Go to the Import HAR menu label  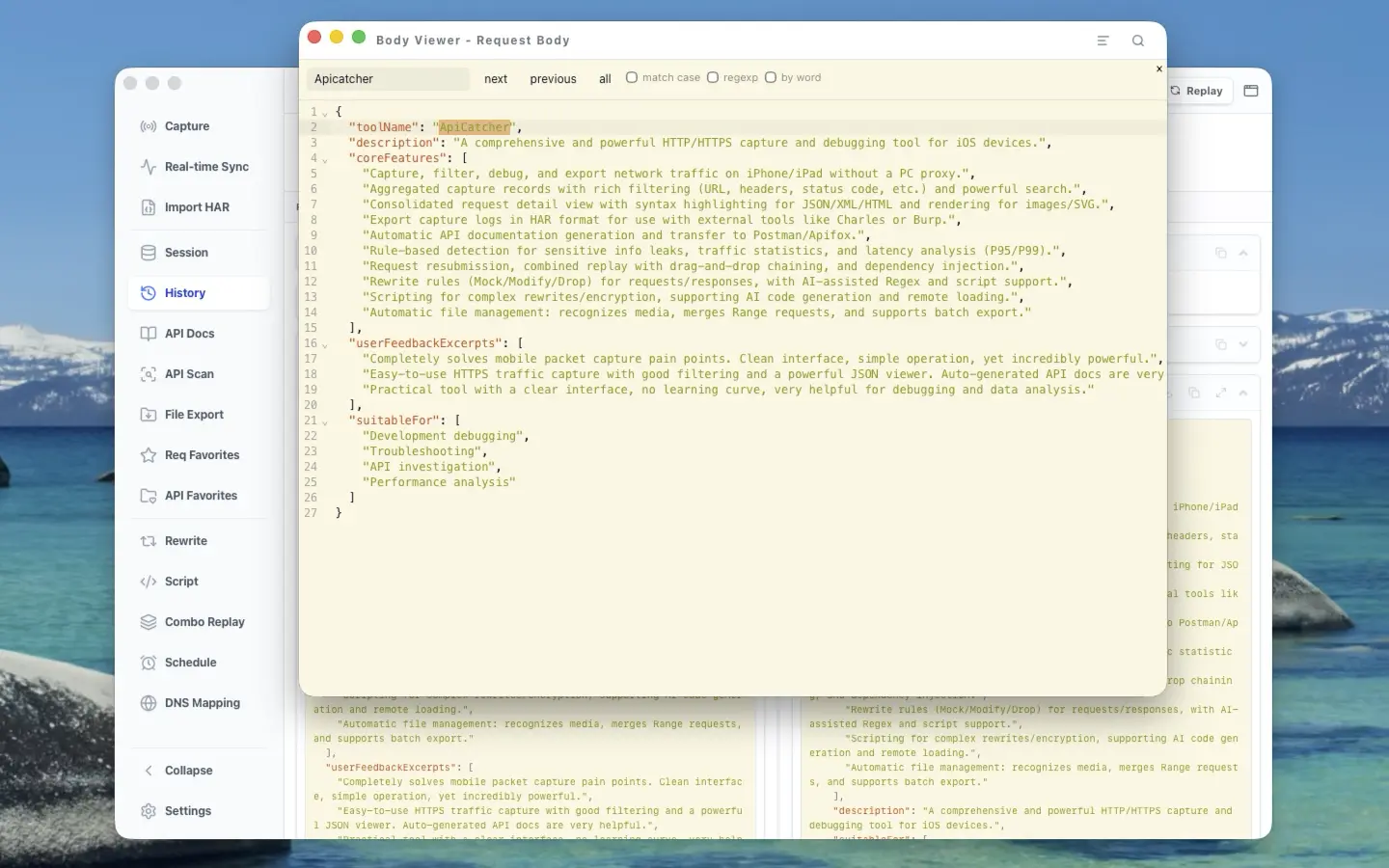click(x=197, y=207)
